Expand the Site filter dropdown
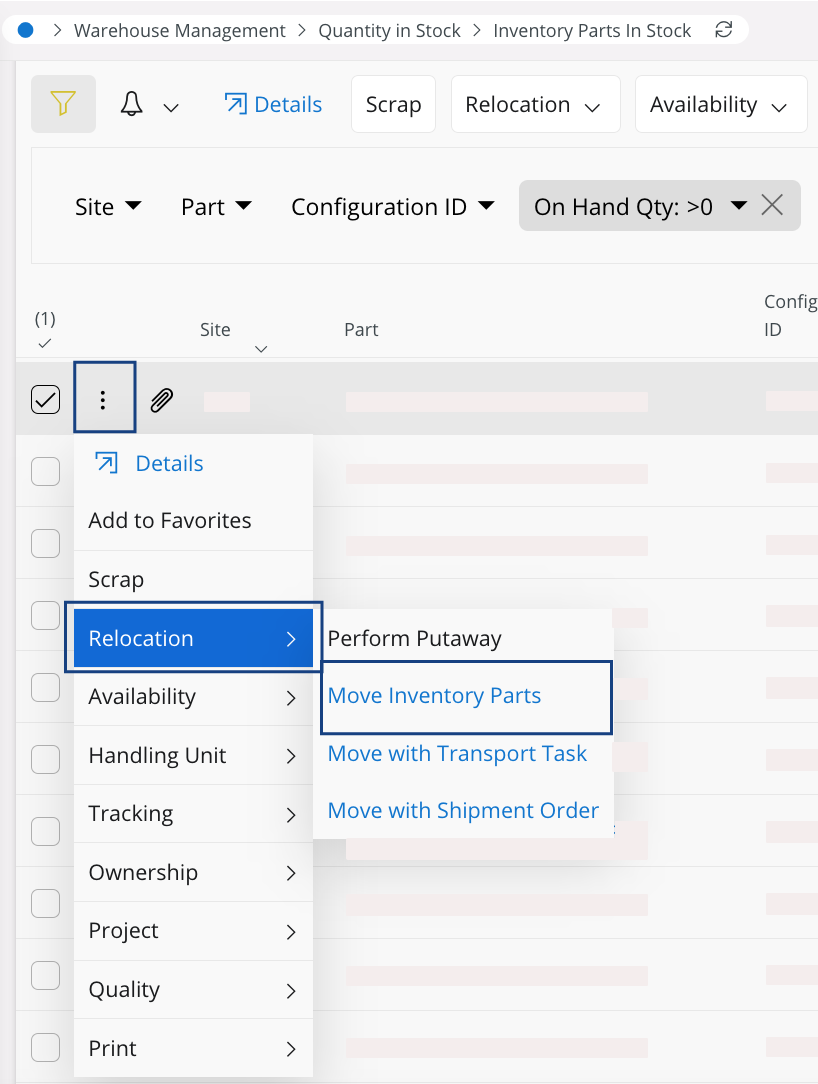The height and width of the screenshot is (1084, 818). pos(108,207)
